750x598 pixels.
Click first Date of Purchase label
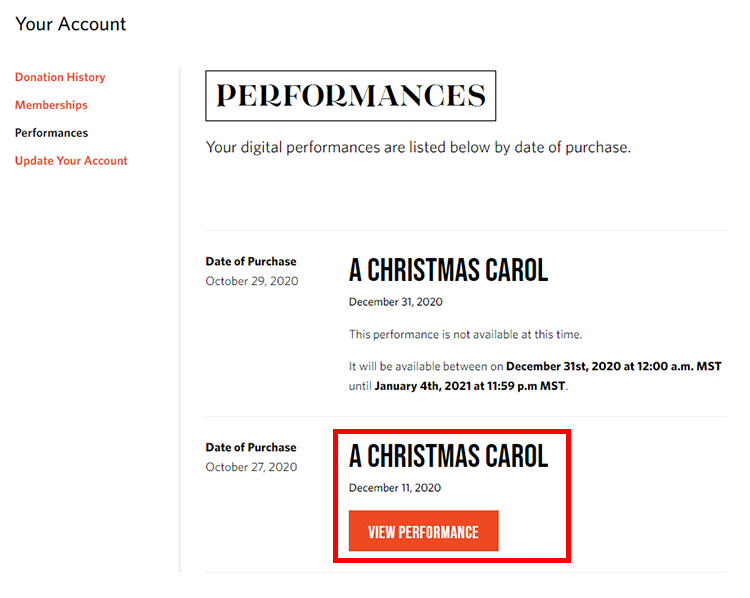click(251, 261)
